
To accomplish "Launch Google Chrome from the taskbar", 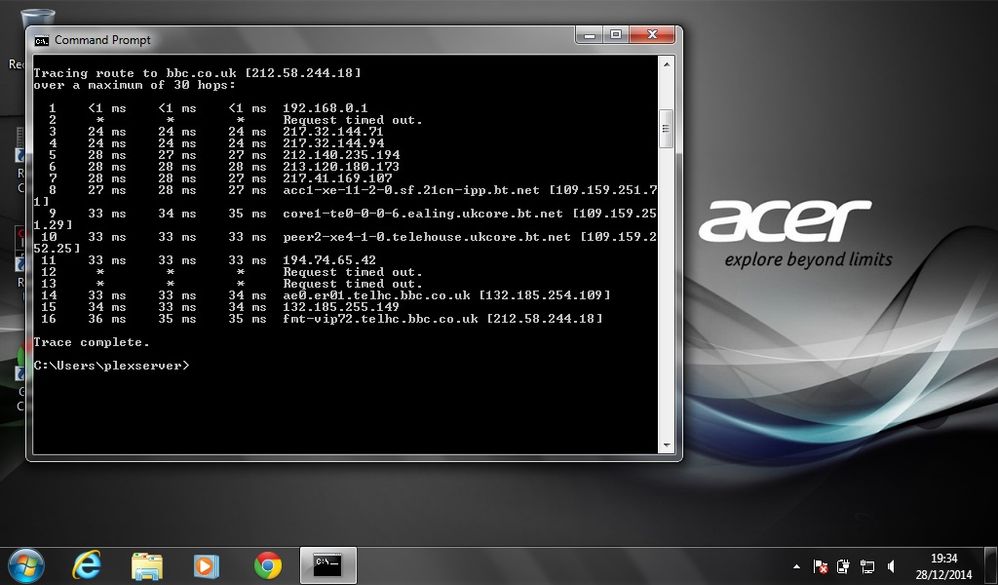I will pyautogui.click(x=267, y=565).
